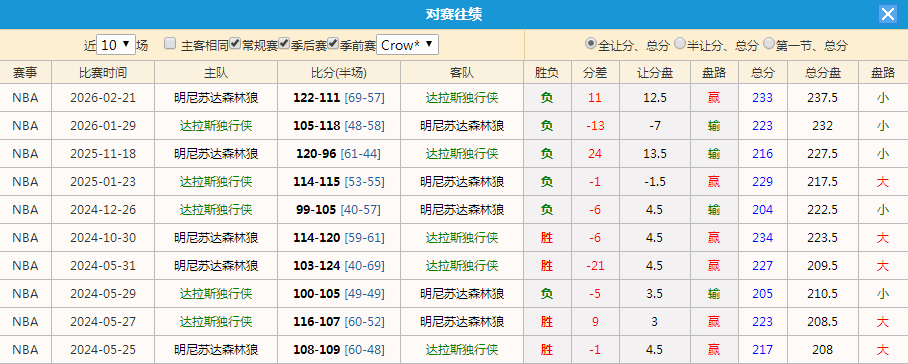Click the total line 210.5
The width and height of the screenshot is (908, 364).
pos(823,293)
